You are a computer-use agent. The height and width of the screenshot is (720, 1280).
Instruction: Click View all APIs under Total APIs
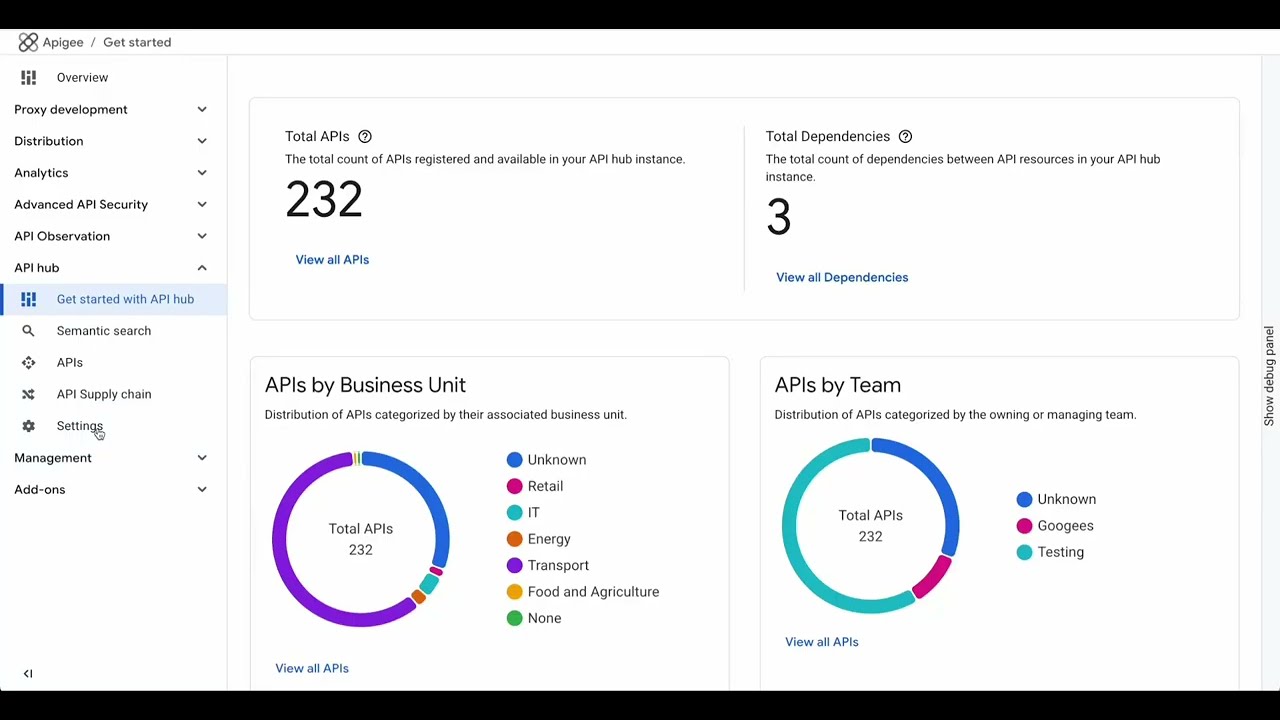(x=332, y=260)
